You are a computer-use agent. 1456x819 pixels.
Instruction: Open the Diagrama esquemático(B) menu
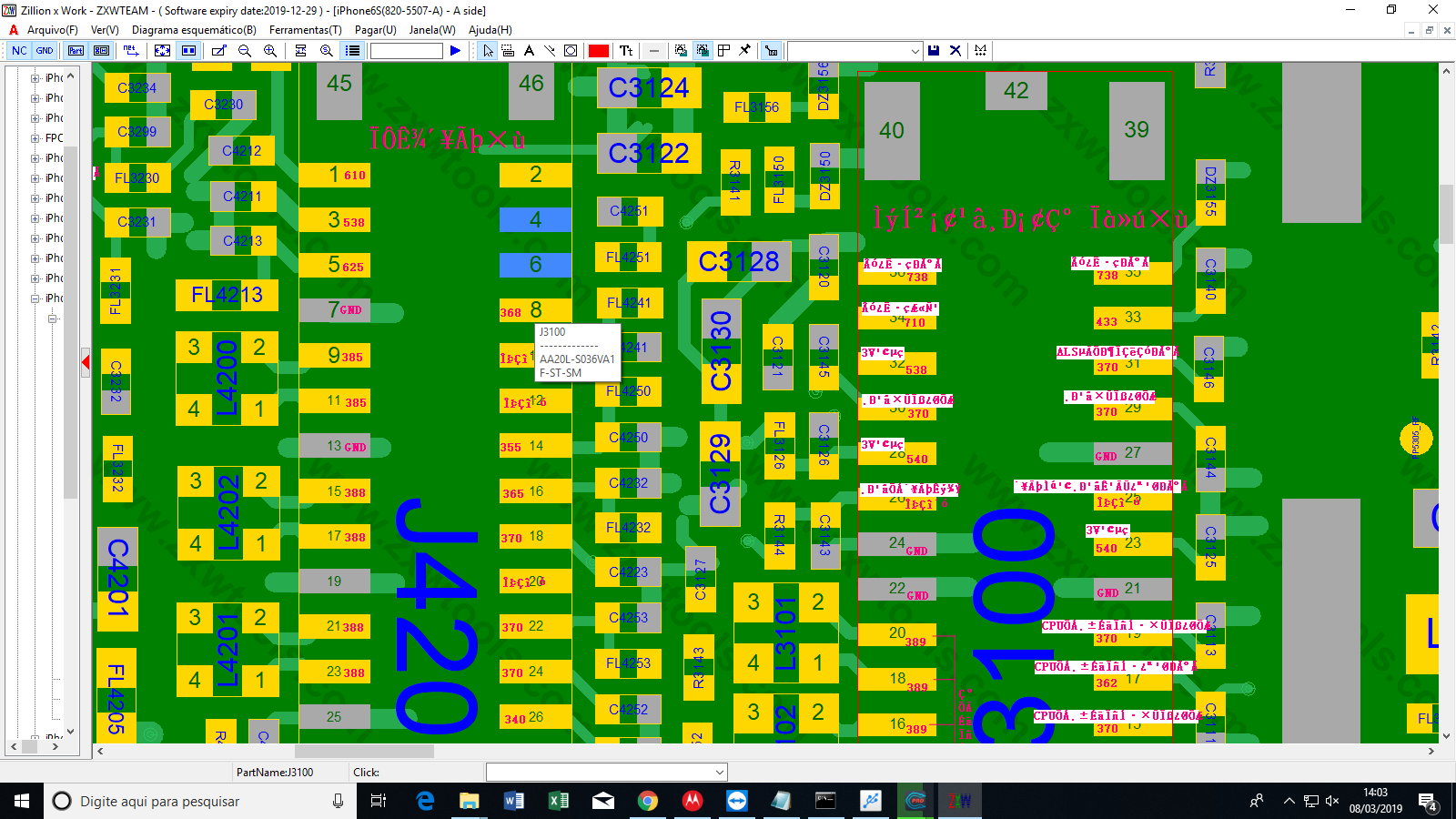(x=194, y=30)
